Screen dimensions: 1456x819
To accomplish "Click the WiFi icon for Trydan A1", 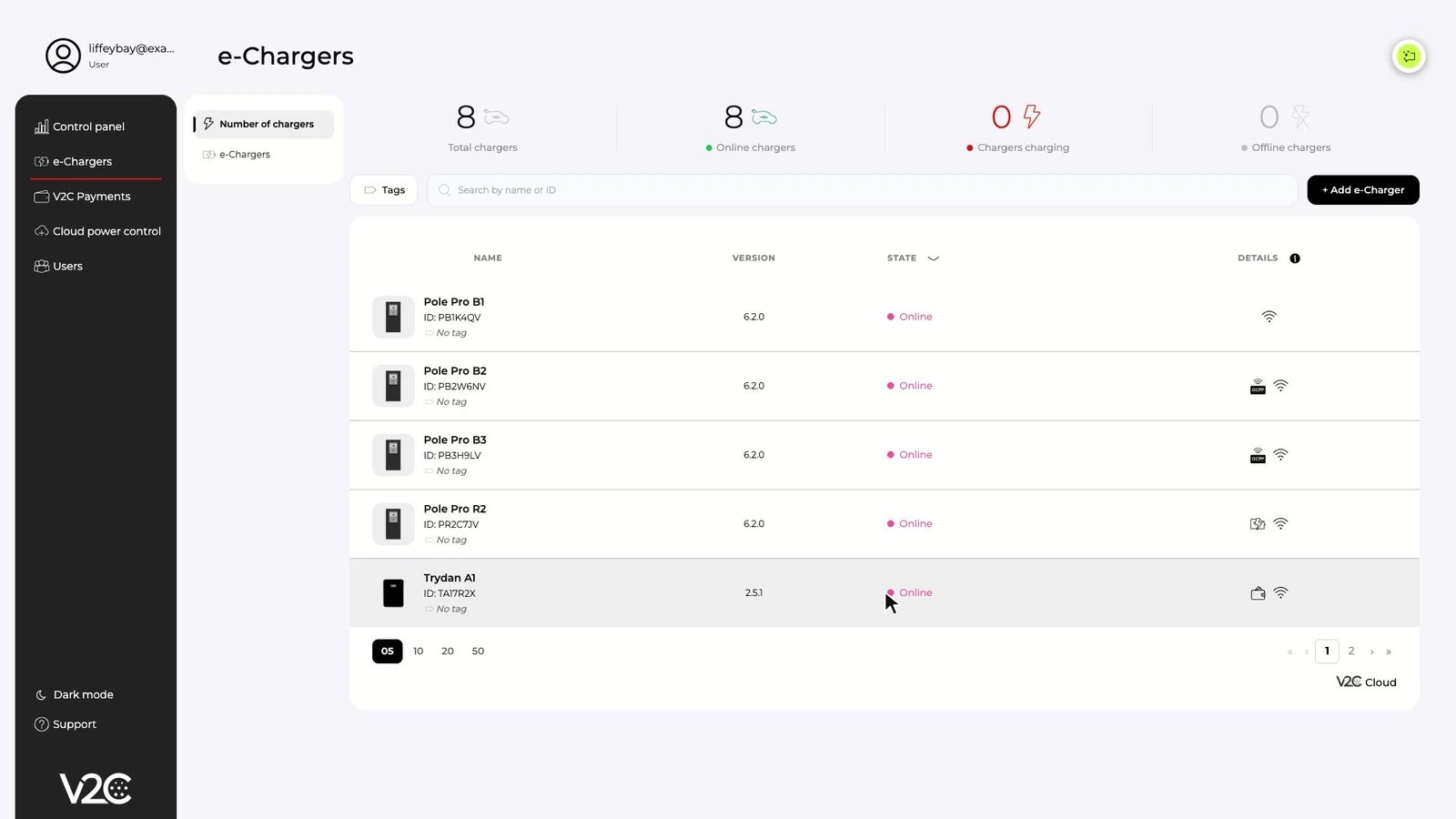I will point(1280,593).
